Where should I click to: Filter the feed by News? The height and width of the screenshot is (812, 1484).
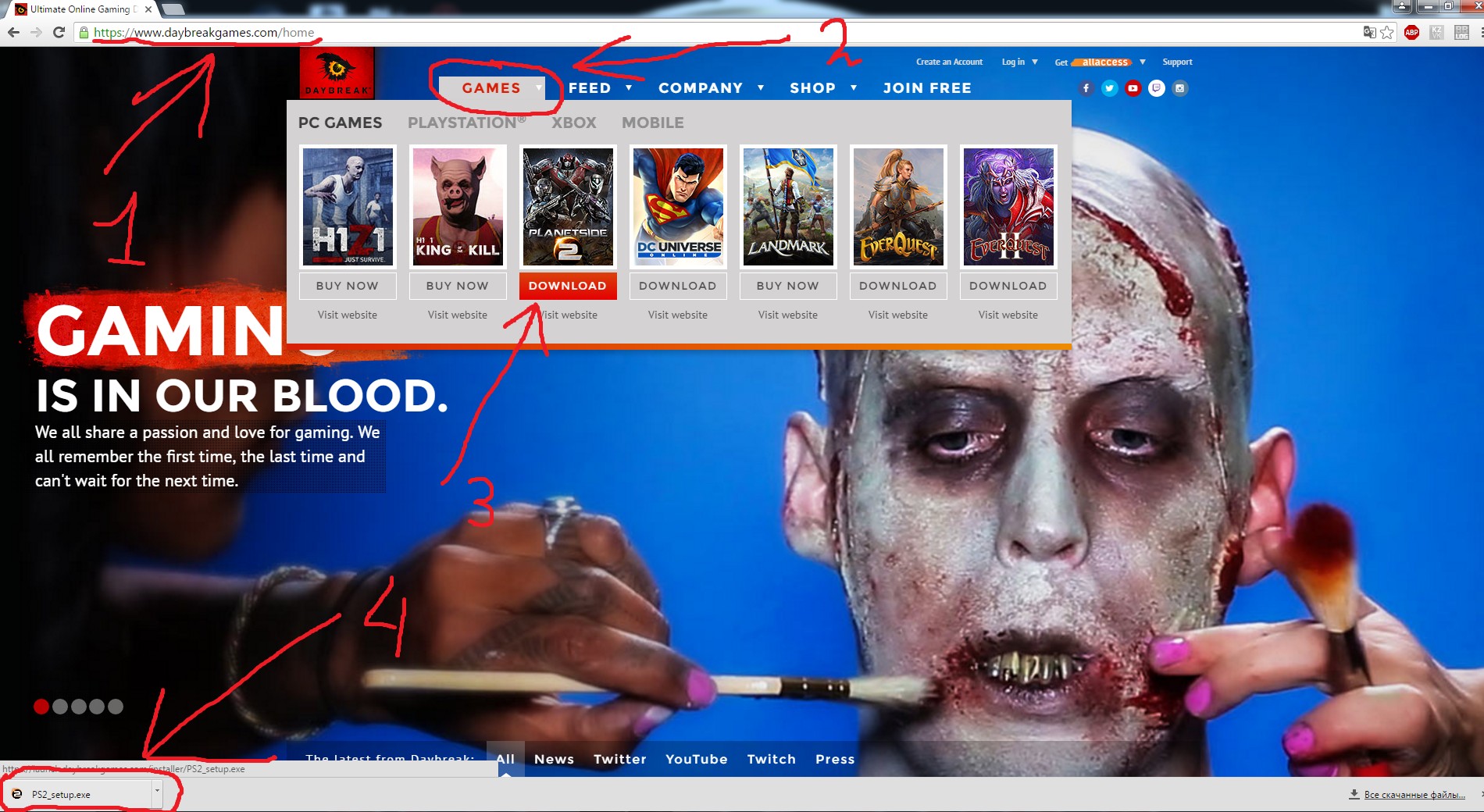coord(554,759)
